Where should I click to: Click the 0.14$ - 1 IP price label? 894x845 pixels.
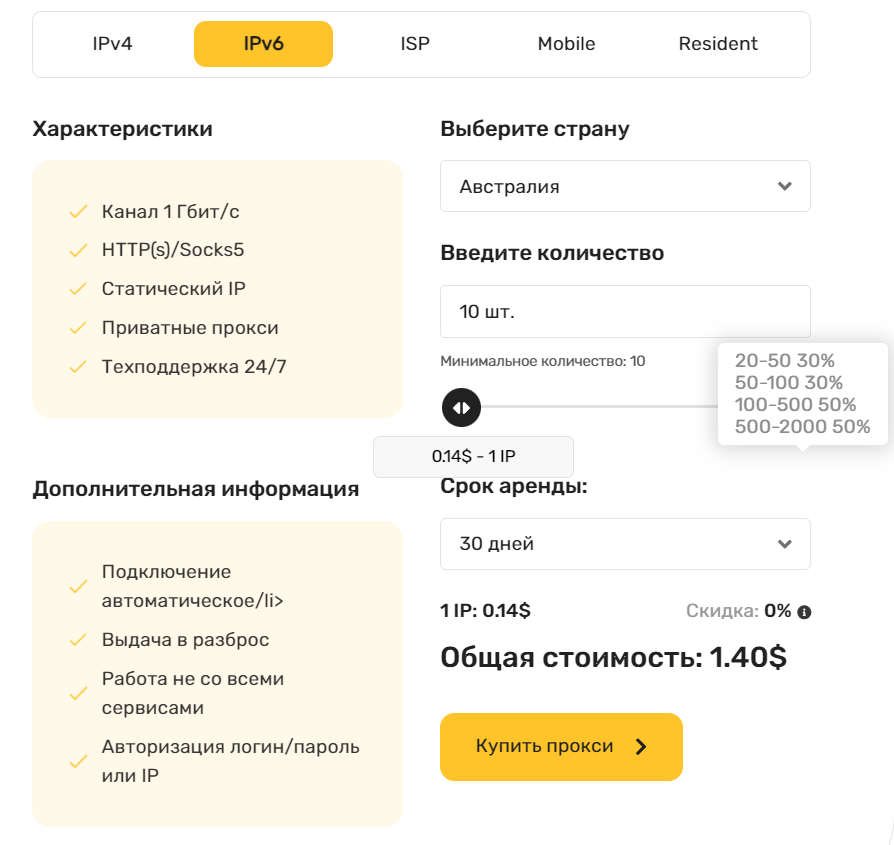click(473, 457)
